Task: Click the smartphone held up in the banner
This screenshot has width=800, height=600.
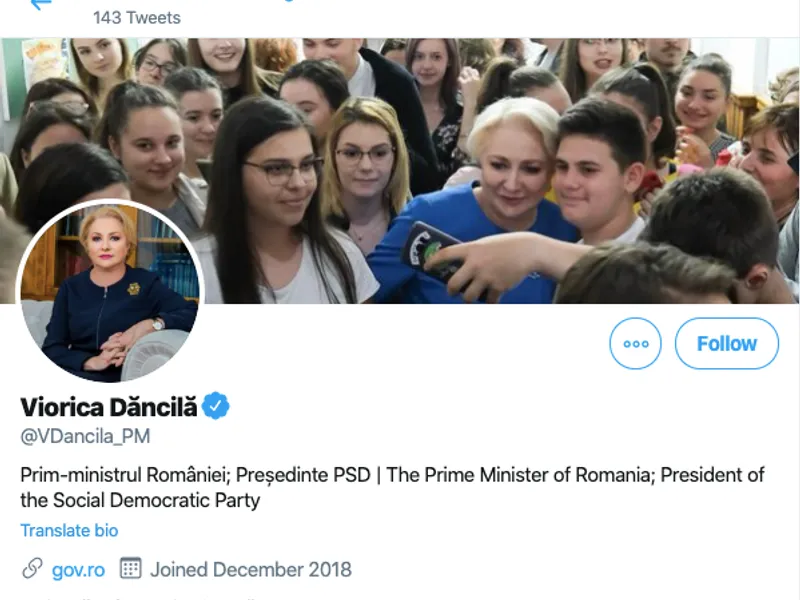Action: (x=430, y=250)
